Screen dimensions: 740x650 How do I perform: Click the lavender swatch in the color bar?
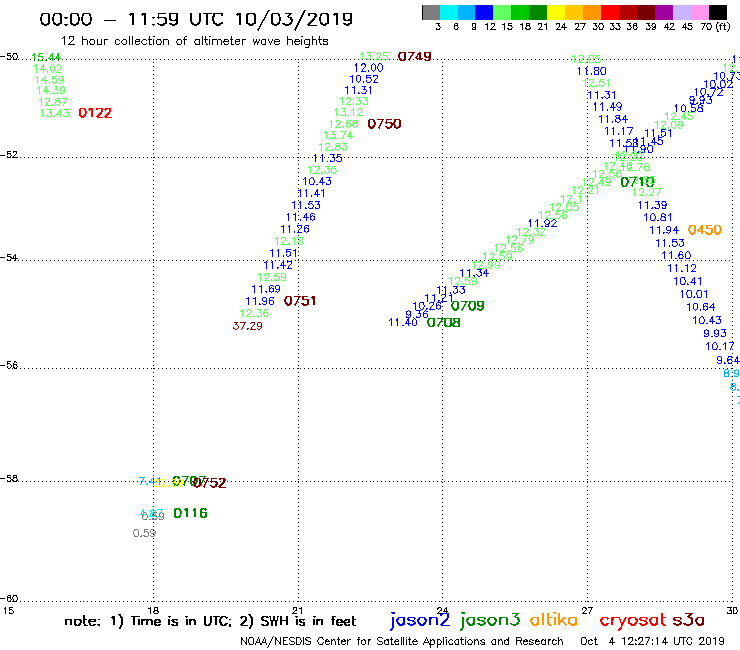682,12
